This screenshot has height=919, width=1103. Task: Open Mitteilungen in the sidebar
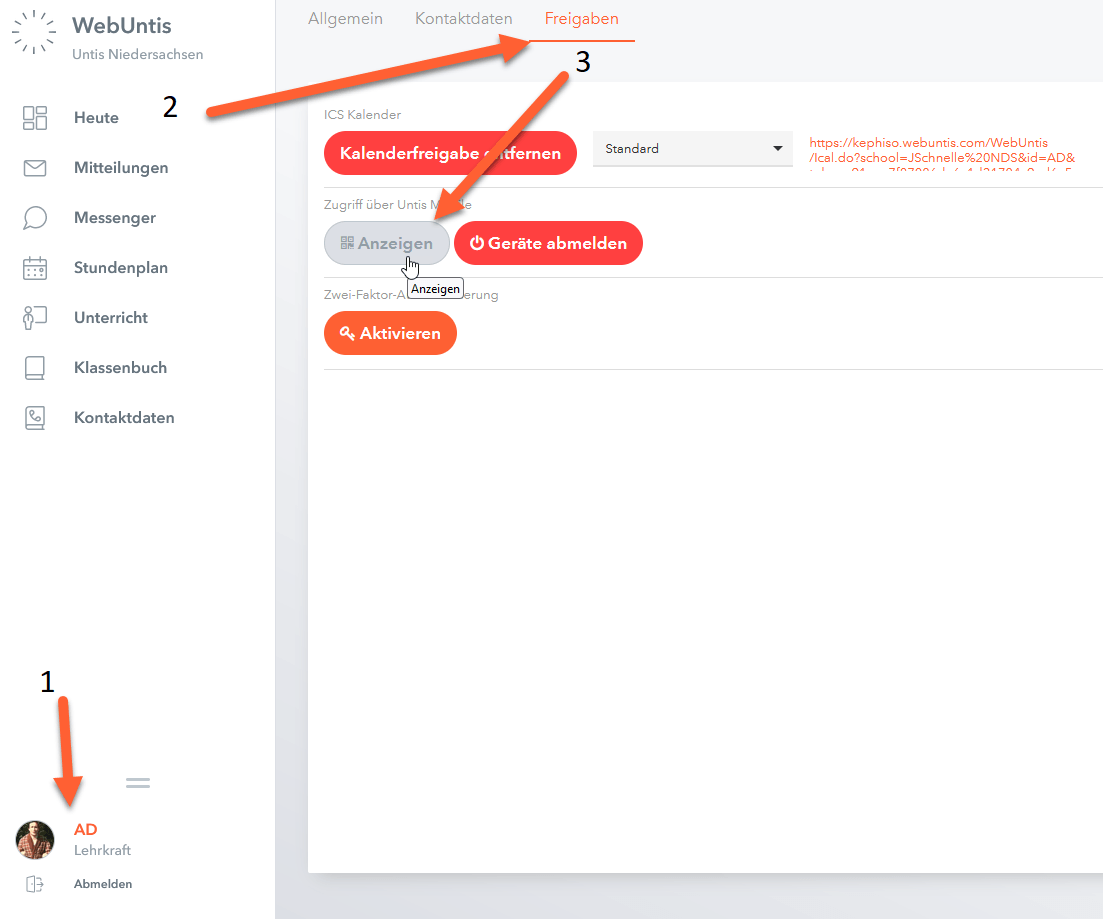pos(121,167)
